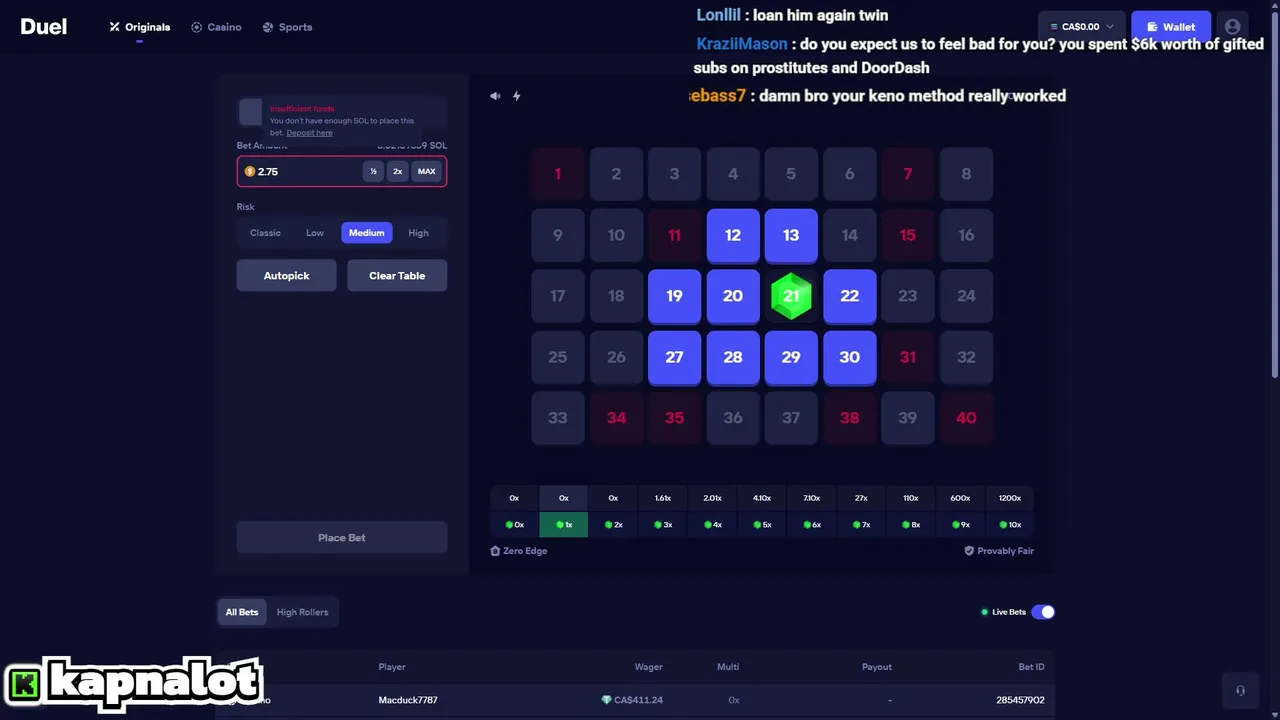The width and height of the screenshot is (1280, 720).
Task: Click the green gem on tile 21
Action: (791, 295)
